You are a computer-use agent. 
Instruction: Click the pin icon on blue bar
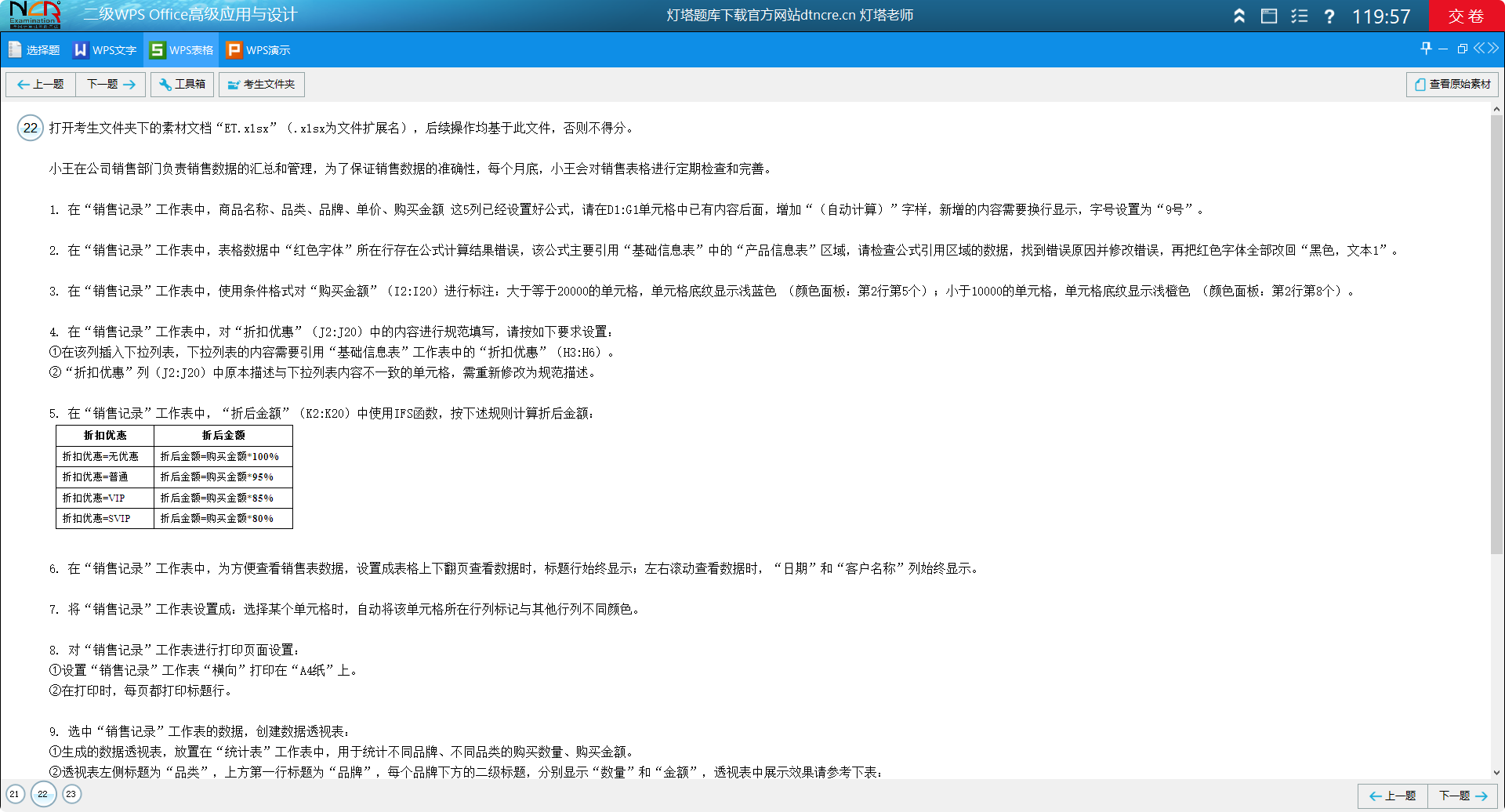pos(1426,49)
